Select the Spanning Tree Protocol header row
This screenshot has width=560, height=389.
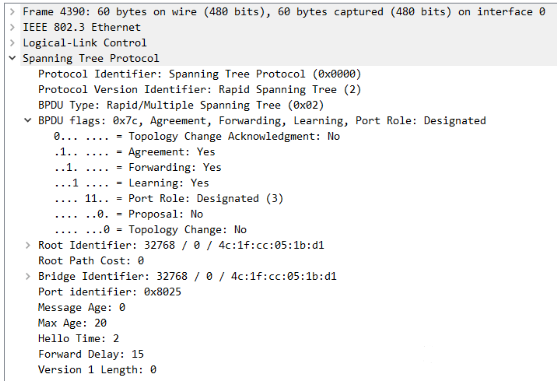[x=91, y=58]
